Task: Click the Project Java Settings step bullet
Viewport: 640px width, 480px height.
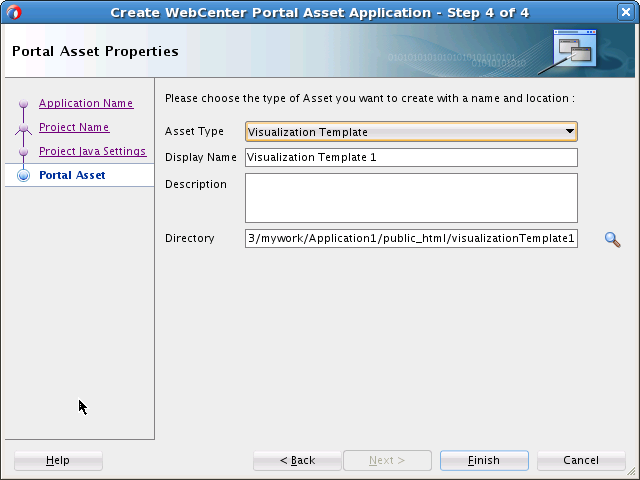Action: click(x=23, y=151)
